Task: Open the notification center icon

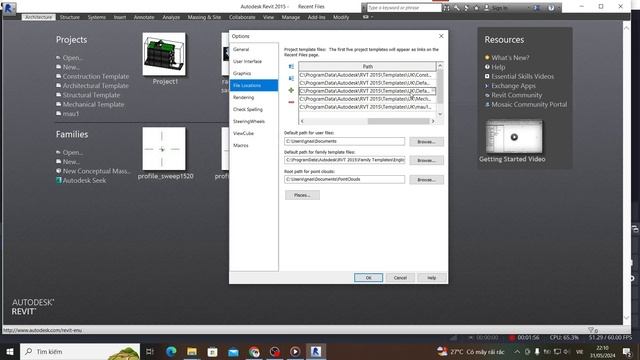Action: coord(627,351)
